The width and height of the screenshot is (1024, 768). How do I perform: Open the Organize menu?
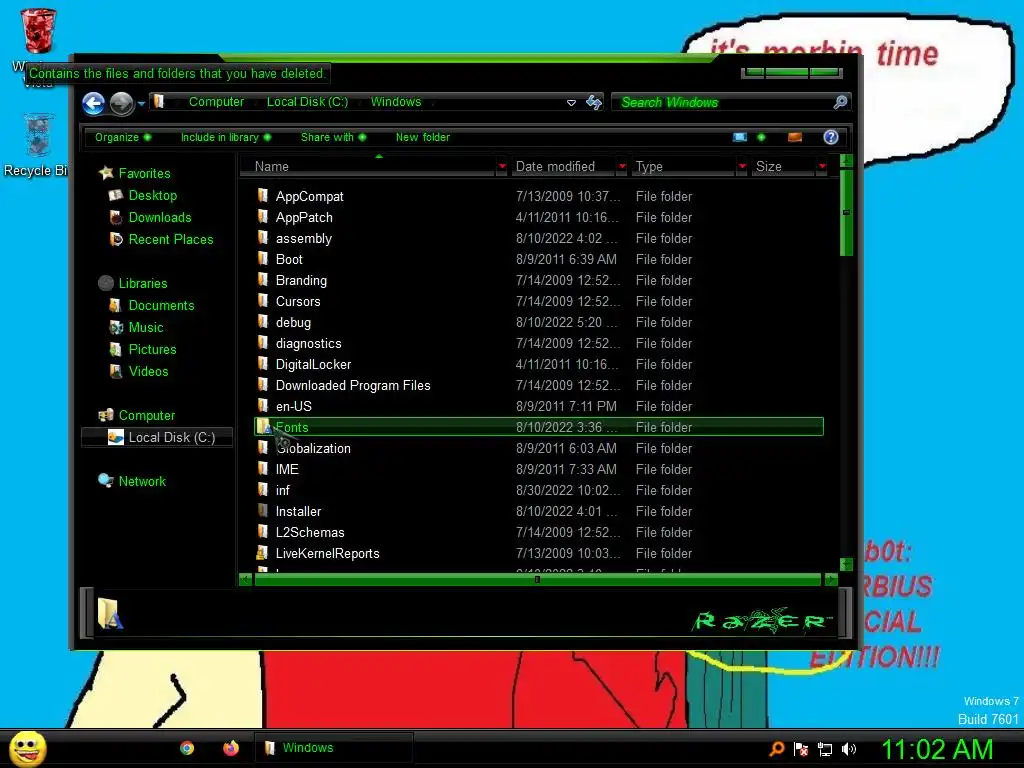click(123, 137)
